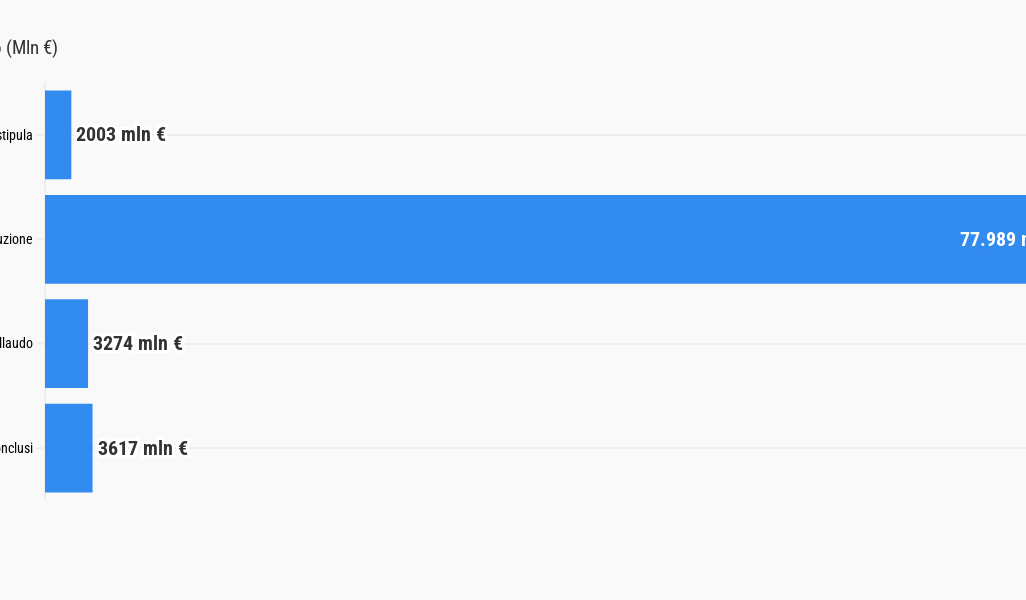Click the gridline right of the 2003 label
The image size is (1026, 600).
tap(600, 134)
